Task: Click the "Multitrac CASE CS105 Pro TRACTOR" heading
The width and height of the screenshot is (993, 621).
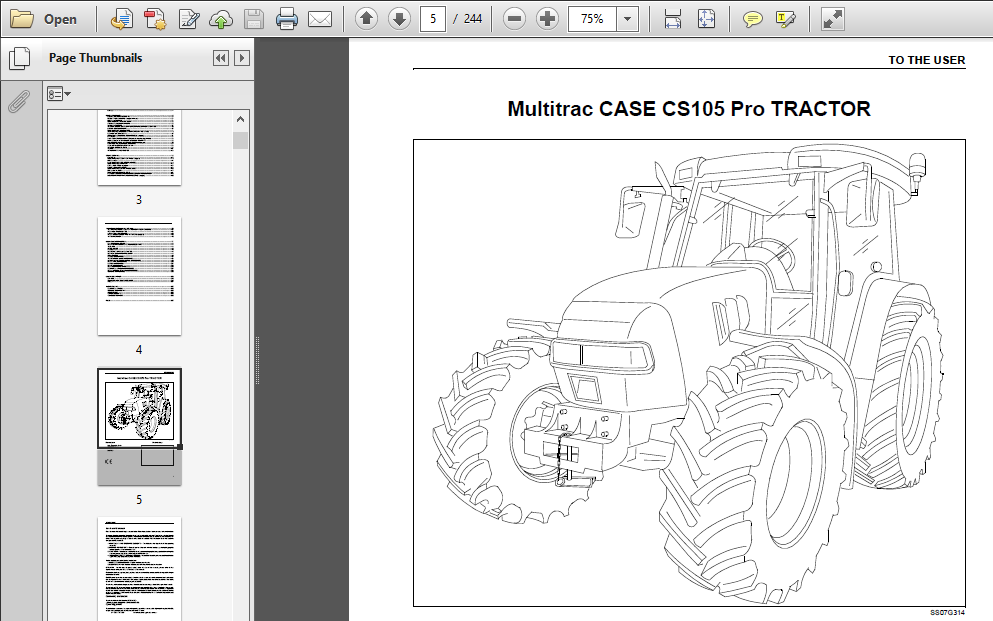Action: pyautogui.click(x=689, y=109)
